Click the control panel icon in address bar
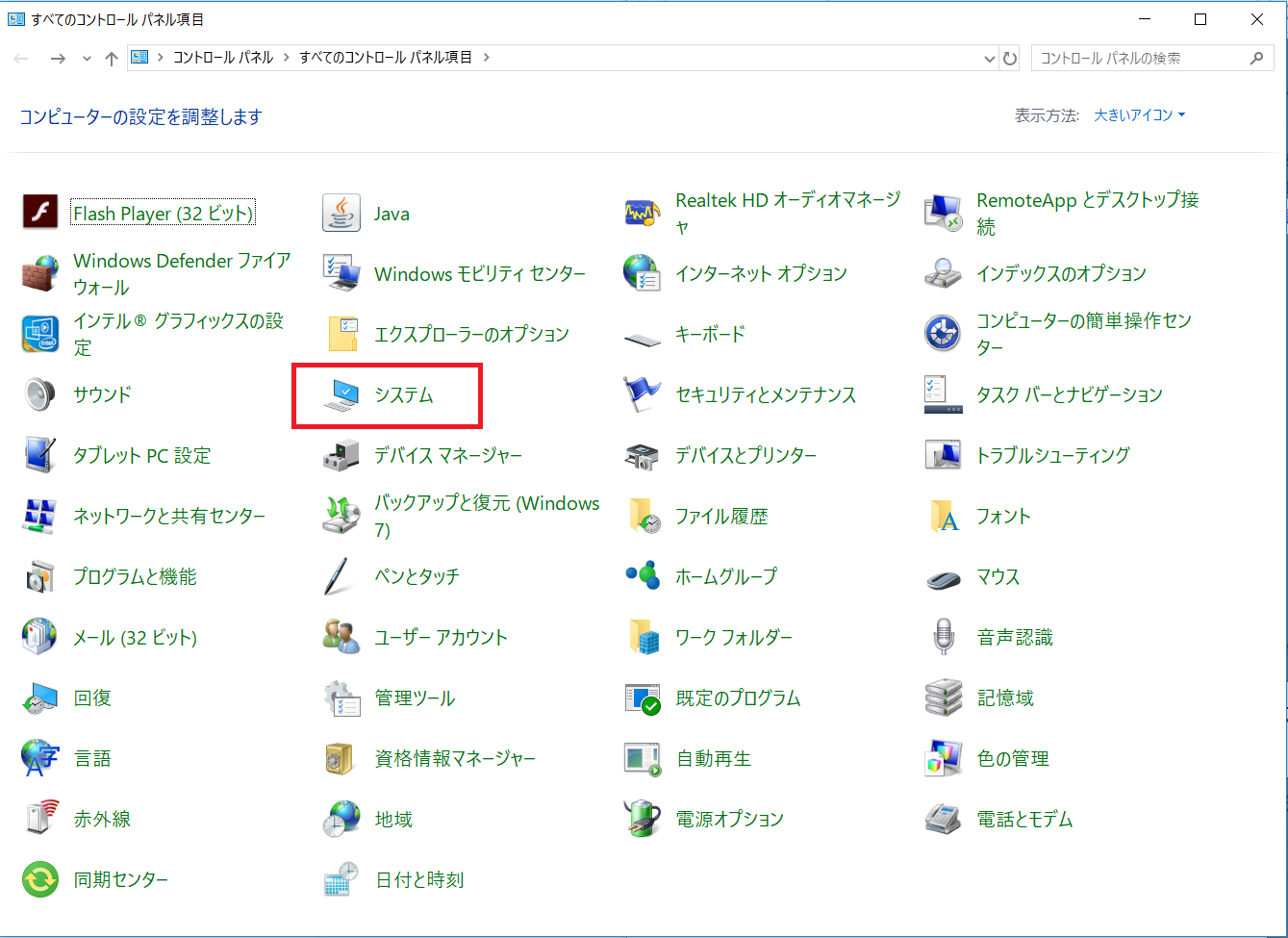 (139, 58)
